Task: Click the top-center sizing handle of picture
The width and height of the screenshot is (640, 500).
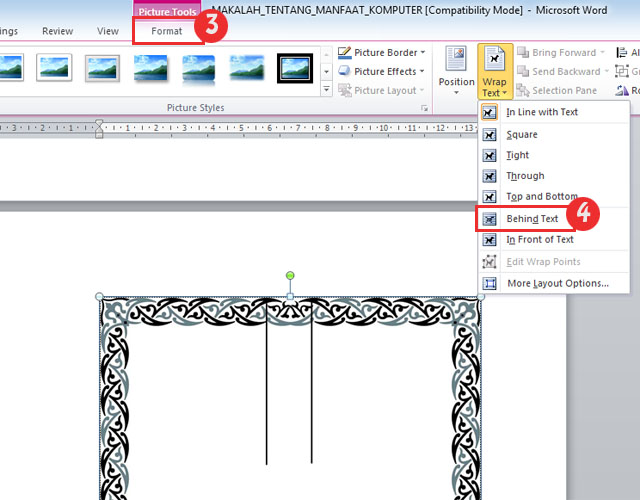Action: (x=290, y=296)
